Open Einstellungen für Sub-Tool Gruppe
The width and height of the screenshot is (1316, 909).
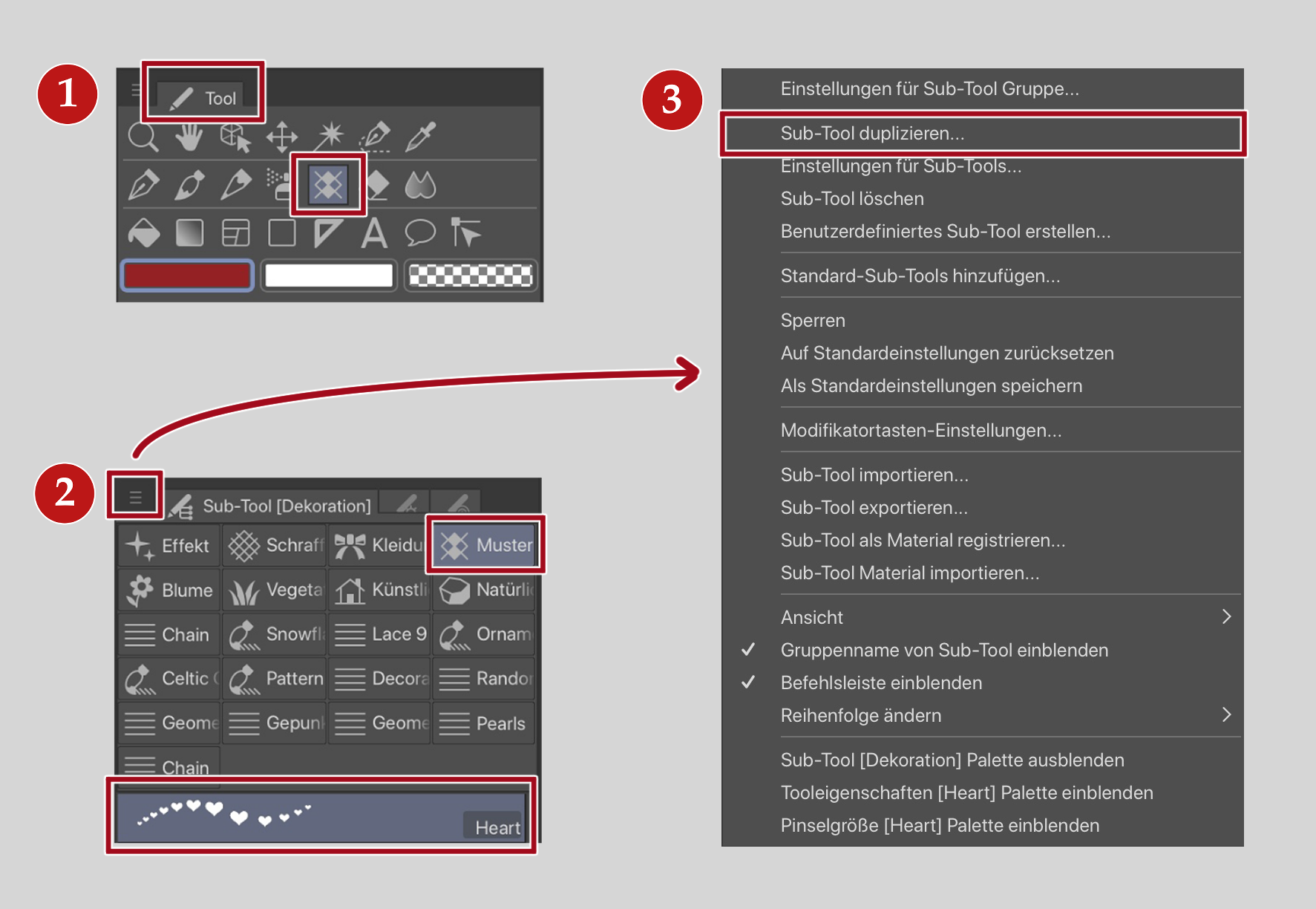click(982, 89)
